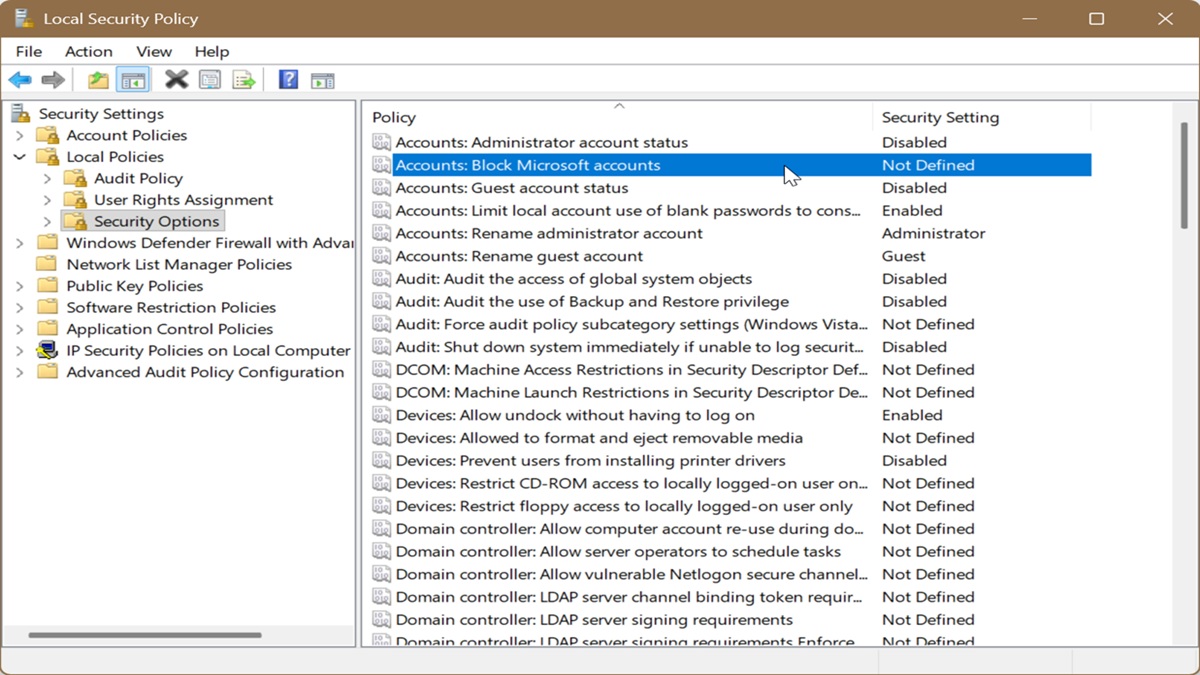The image size is (1200, 675).
Task: Toggle the Show/Hide Console Tree icon
Action: pos(133,80)
